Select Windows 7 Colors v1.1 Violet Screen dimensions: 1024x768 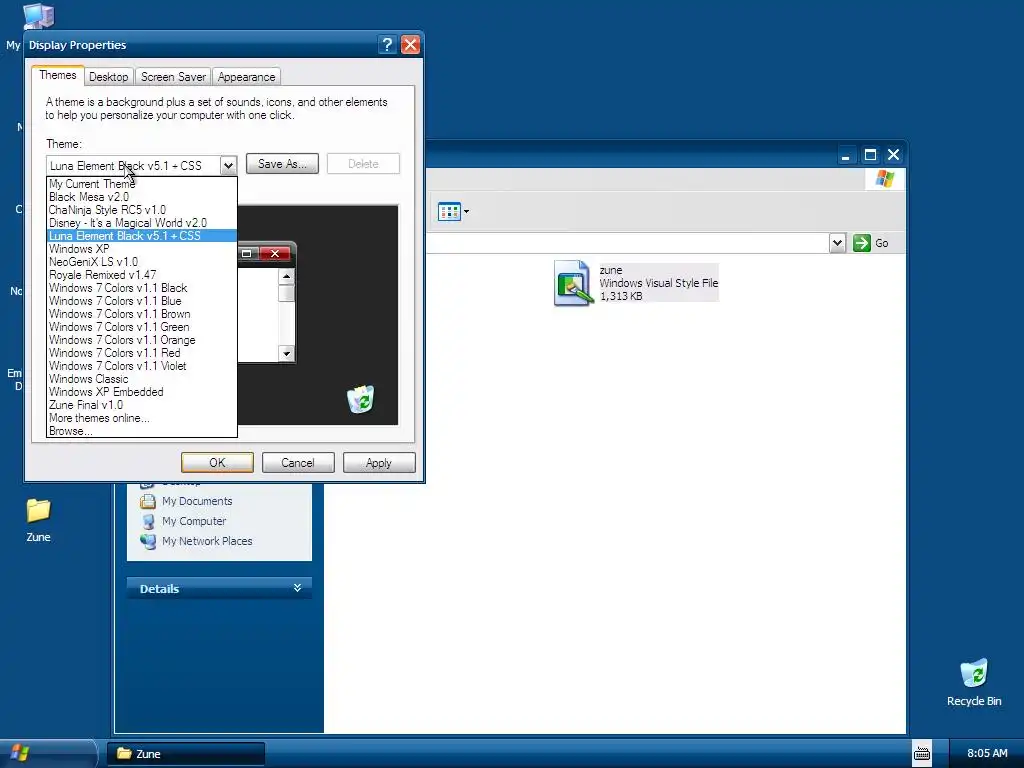[142, 366]
